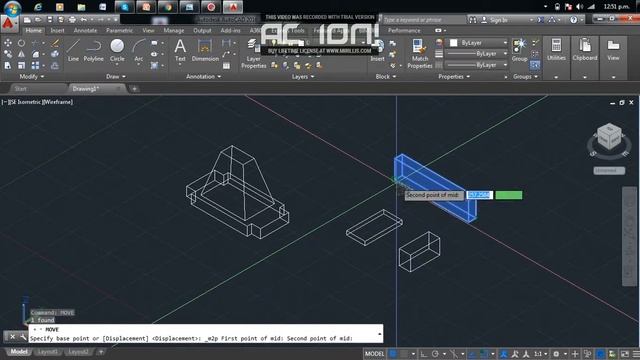The image size is (640, 360).
Task: Click the Save icon in quick access toolbar
Action: pos(50,19)
